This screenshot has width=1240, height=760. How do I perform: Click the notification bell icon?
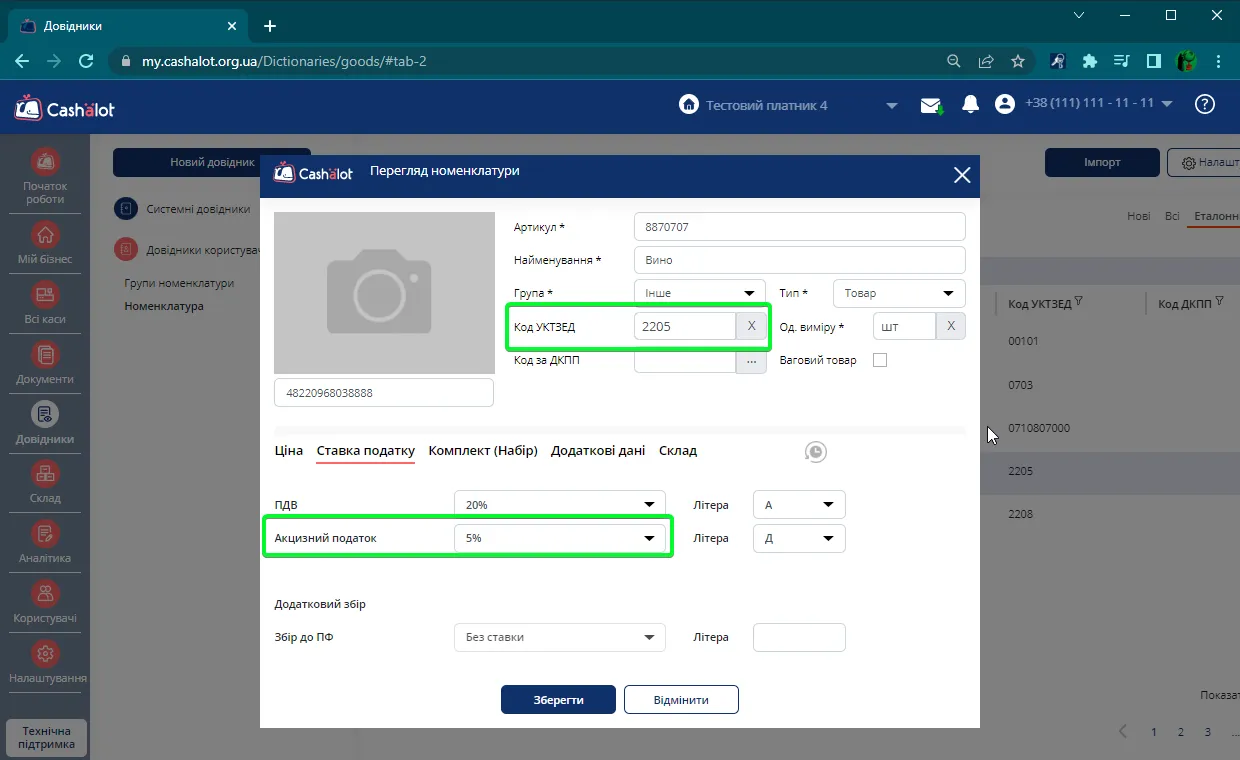[970, 105]
